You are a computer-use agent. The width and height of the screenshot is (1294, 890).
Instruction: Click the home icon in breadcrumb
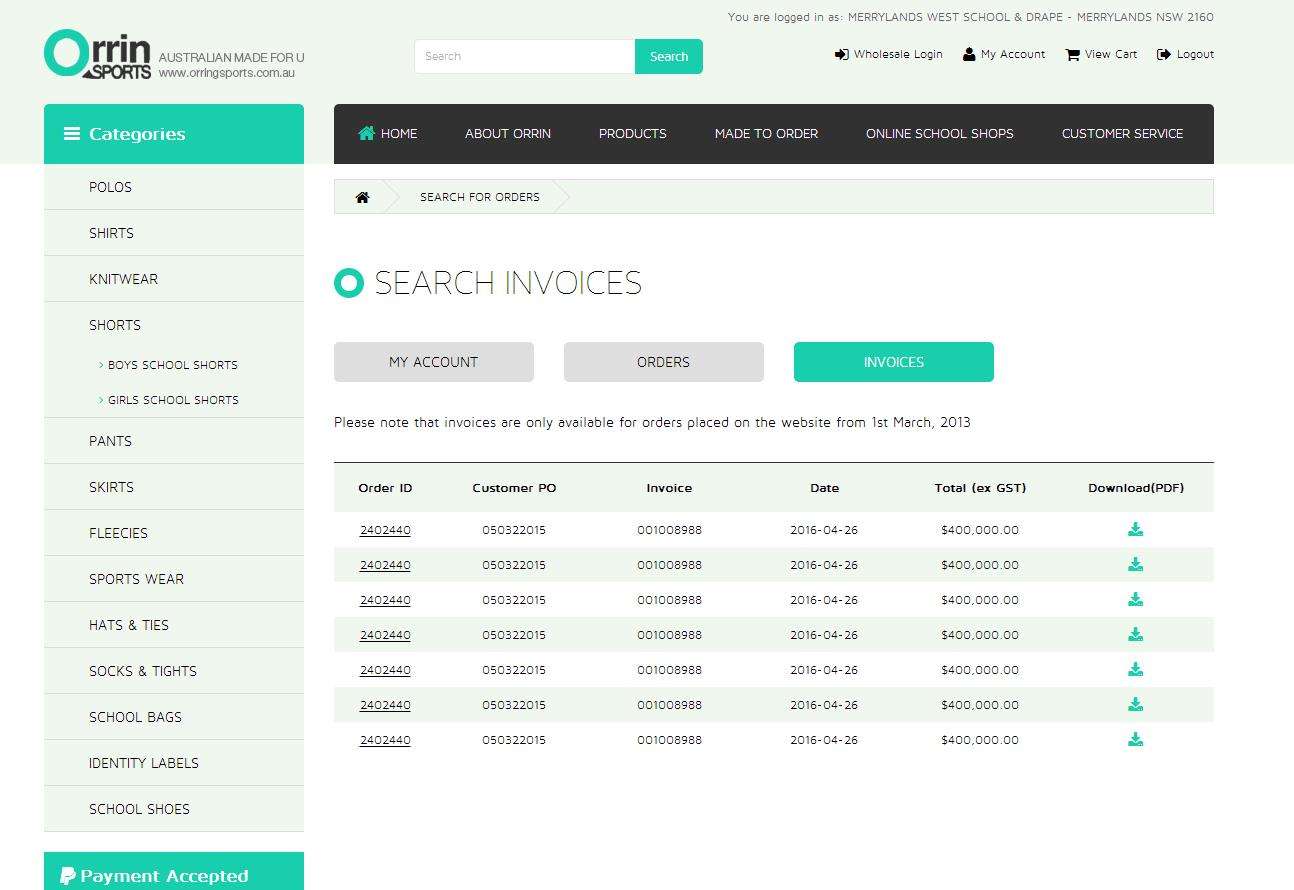click(362, 197)
